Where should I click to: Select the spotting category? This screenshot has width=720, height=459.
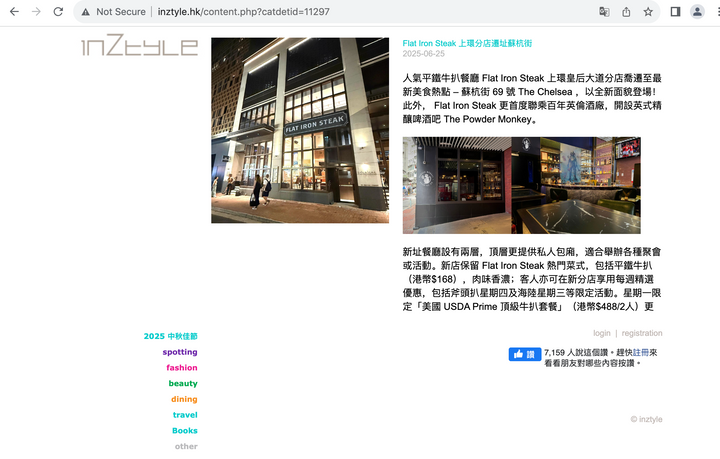pyautogui.click(x=180, y=352)
